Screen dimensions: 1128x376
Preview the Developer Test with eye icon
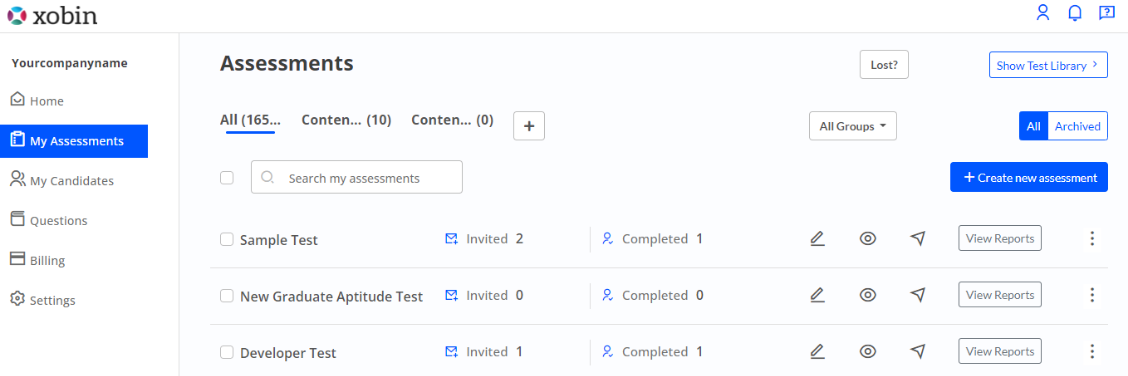pyautogui.click(x=868, y=352)
